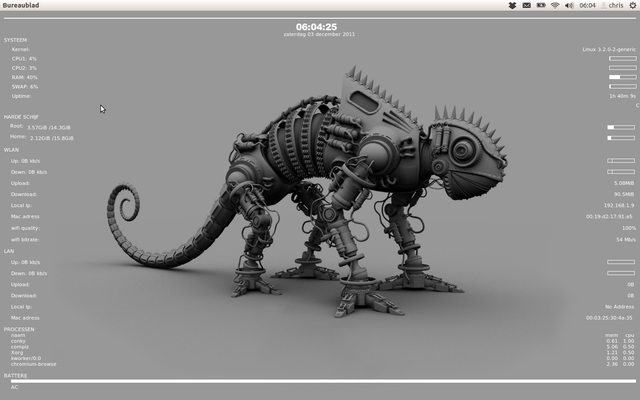
Task: Click the 'chromium-browse' process row
Action: 33,364
